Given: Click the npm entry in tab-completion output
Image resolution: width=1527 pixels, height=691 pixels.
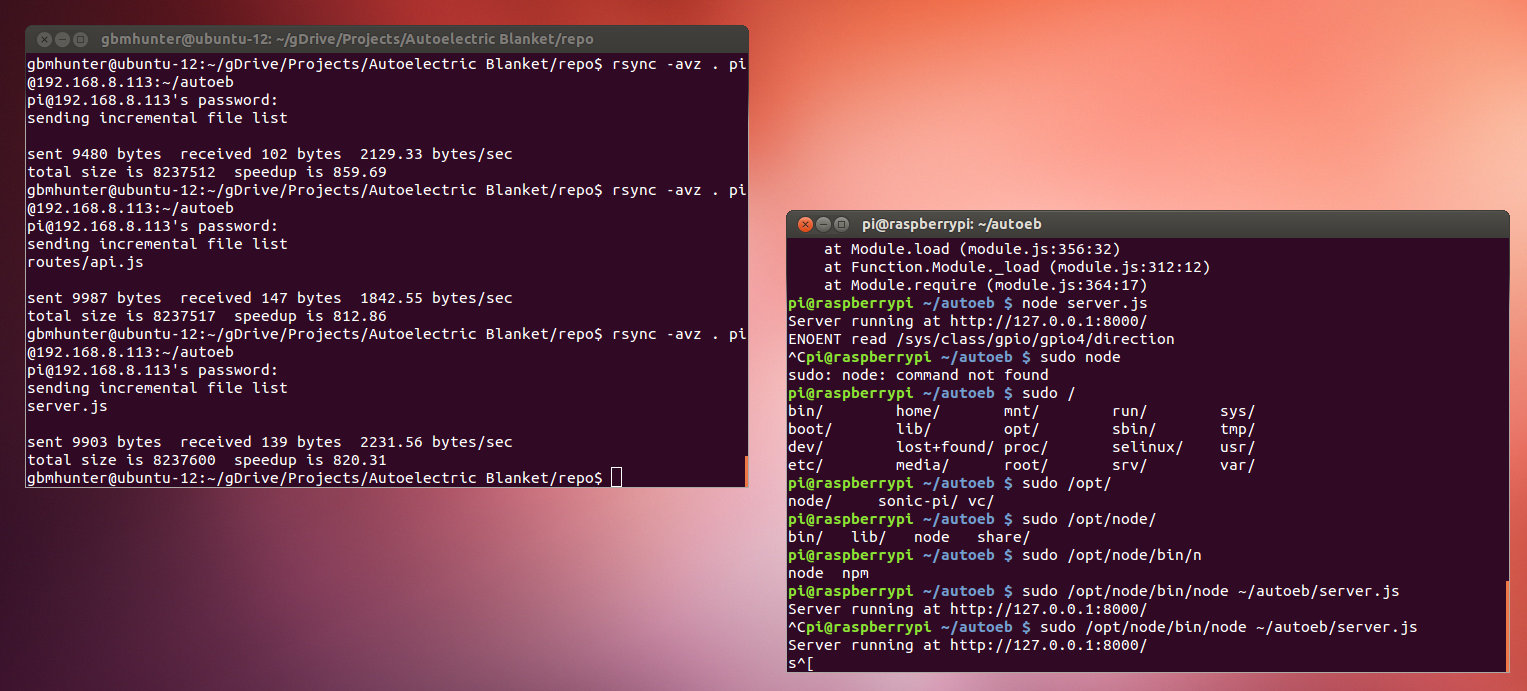Looking at the screenshot, I should (x=855, y=573).
